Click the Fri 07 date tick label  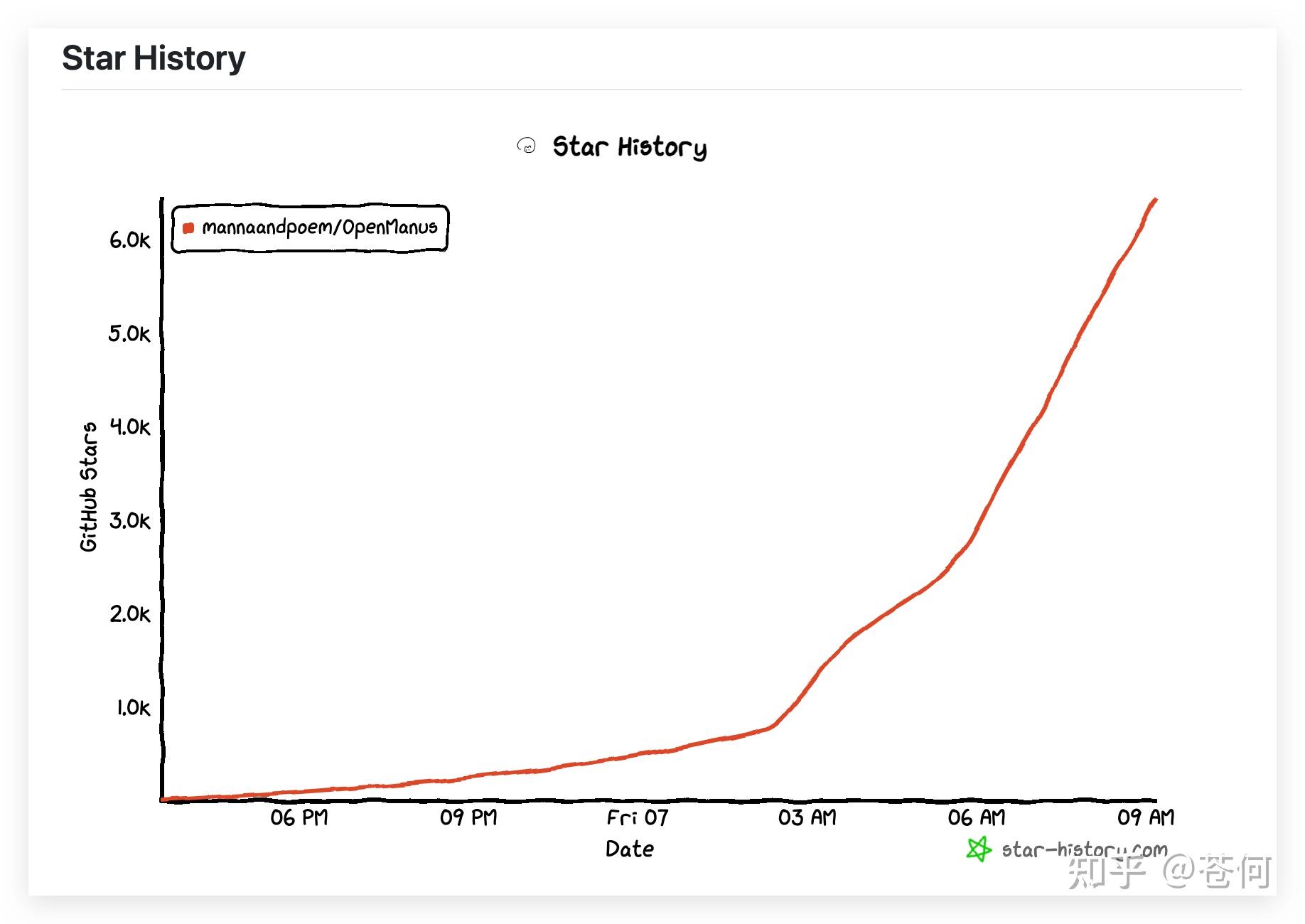[638, 818]
